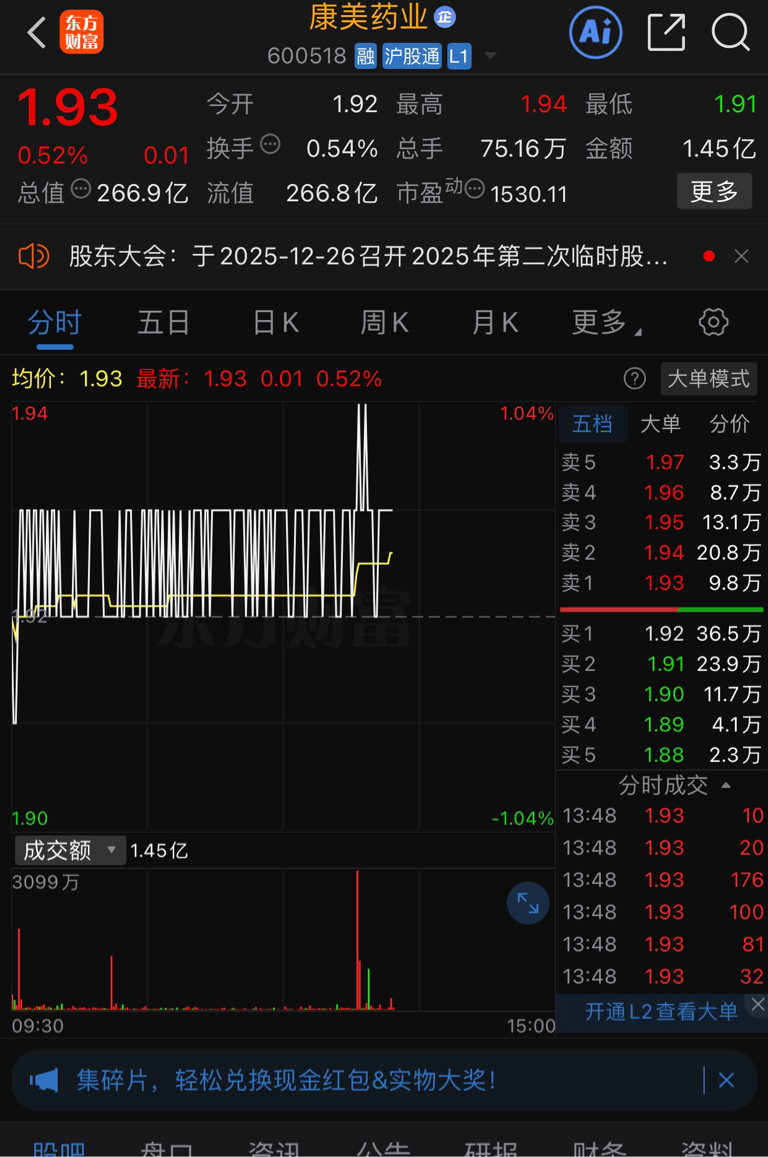The height and width of the screenshot is (1157, 768).
Task: Tap the 企 badge next to 康美药业
Action: pos(444,17)
